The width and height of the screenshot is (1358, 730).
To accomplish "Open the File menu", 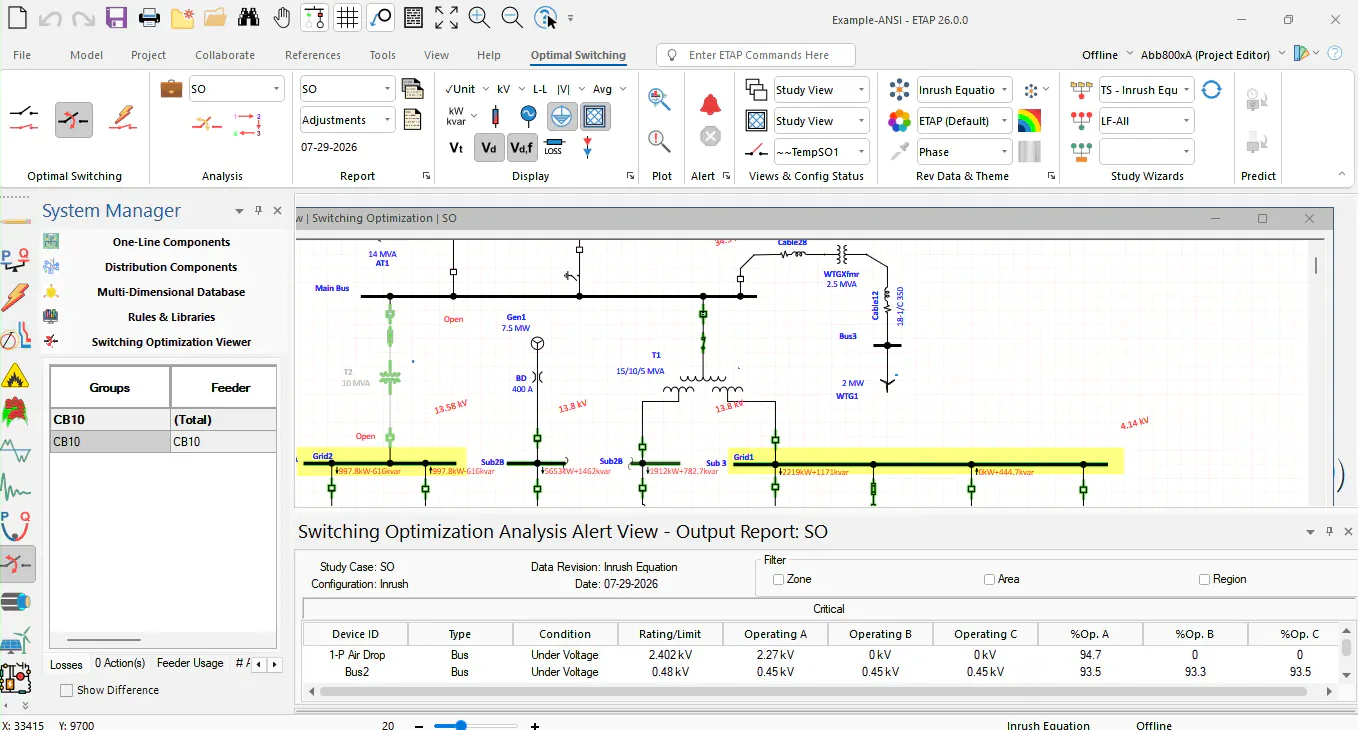I will tap(22, 55).
